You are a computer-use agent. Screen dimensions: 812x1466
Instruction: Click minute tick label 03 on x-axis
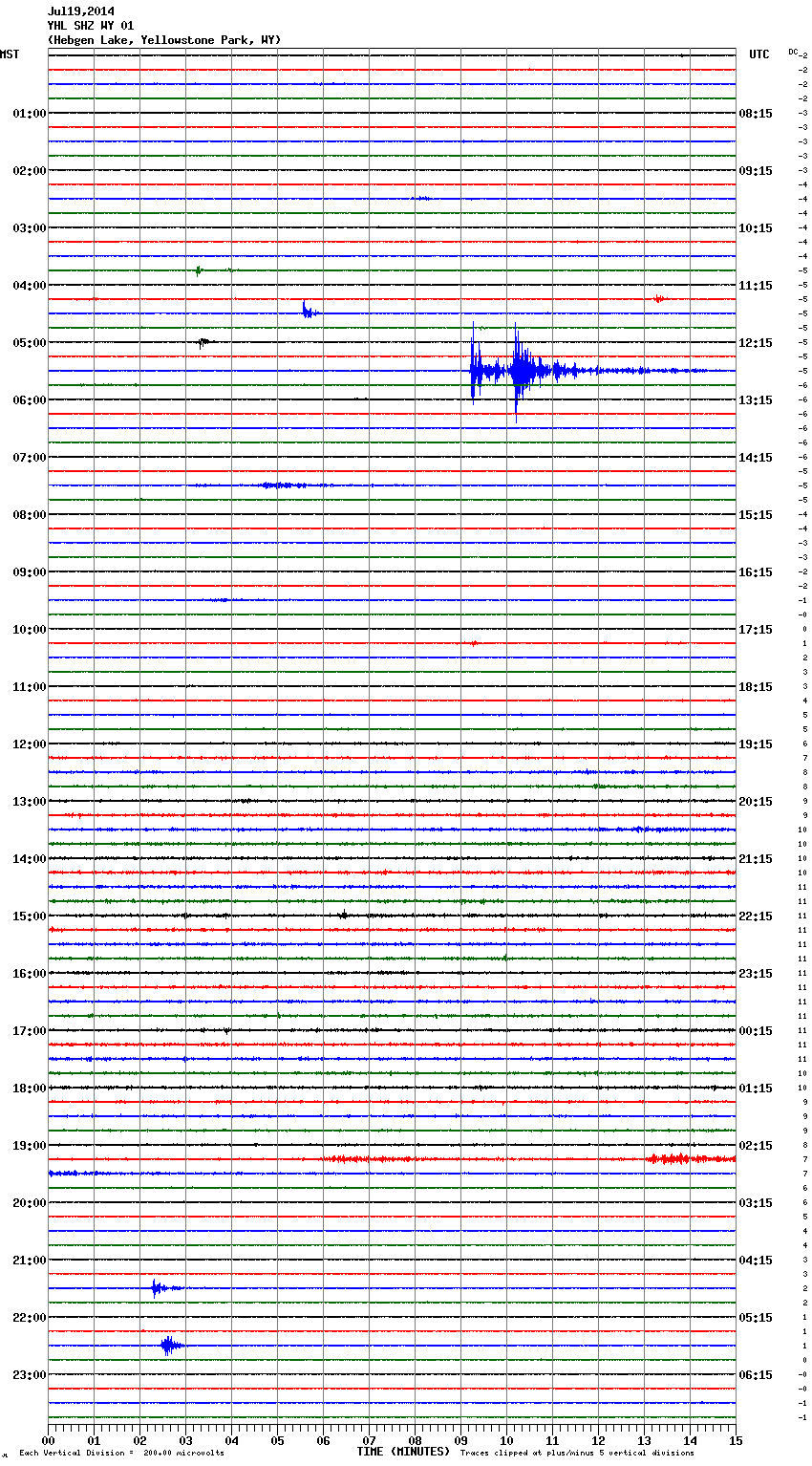pos(185,1440)
